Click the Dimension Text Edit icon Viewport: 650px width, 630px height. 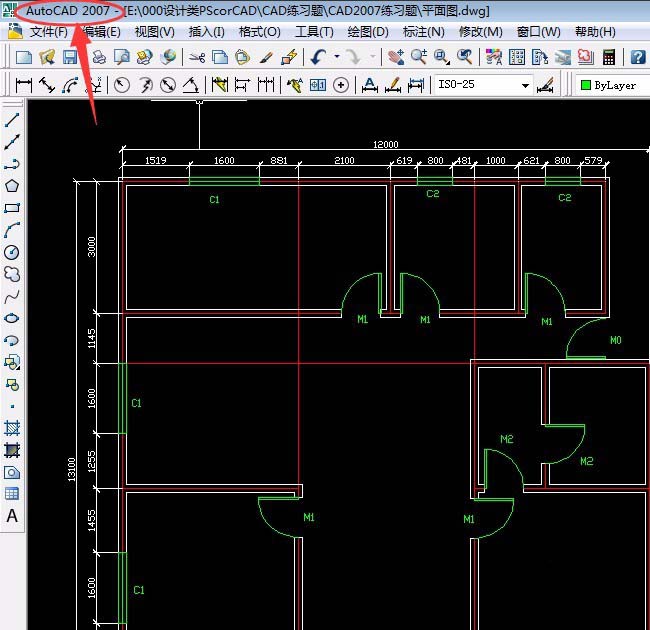click(393, 85)
